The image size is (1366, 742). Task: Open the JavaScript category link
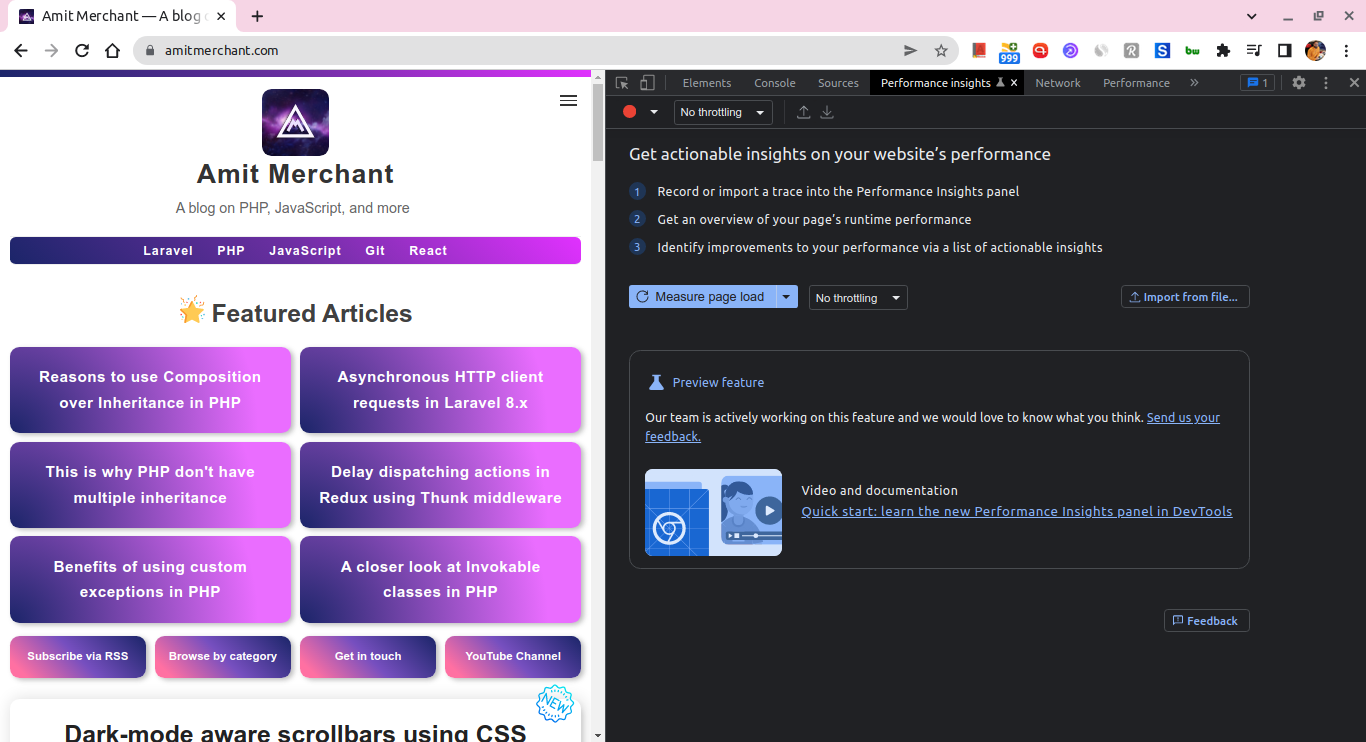tap(305, 251)
